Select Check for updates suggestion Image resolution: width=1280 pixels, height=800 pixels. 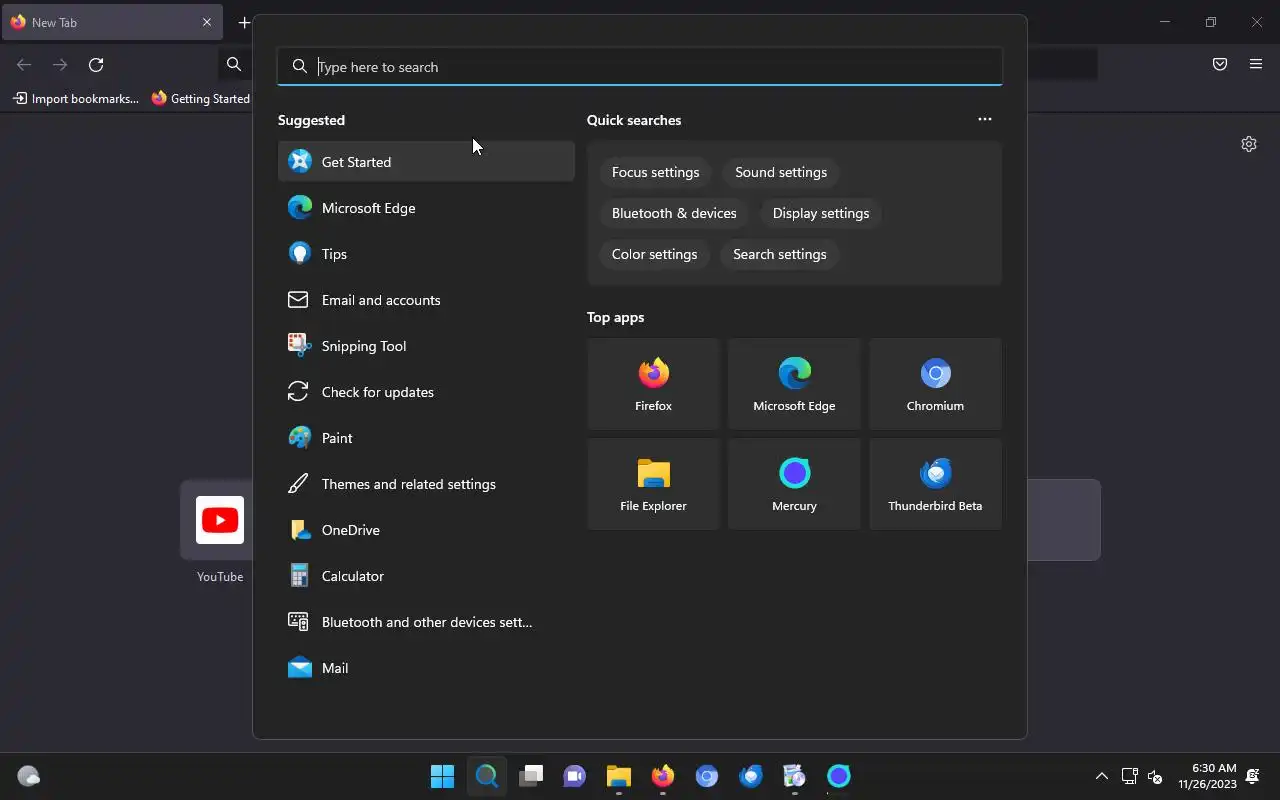tap(426, 392)
